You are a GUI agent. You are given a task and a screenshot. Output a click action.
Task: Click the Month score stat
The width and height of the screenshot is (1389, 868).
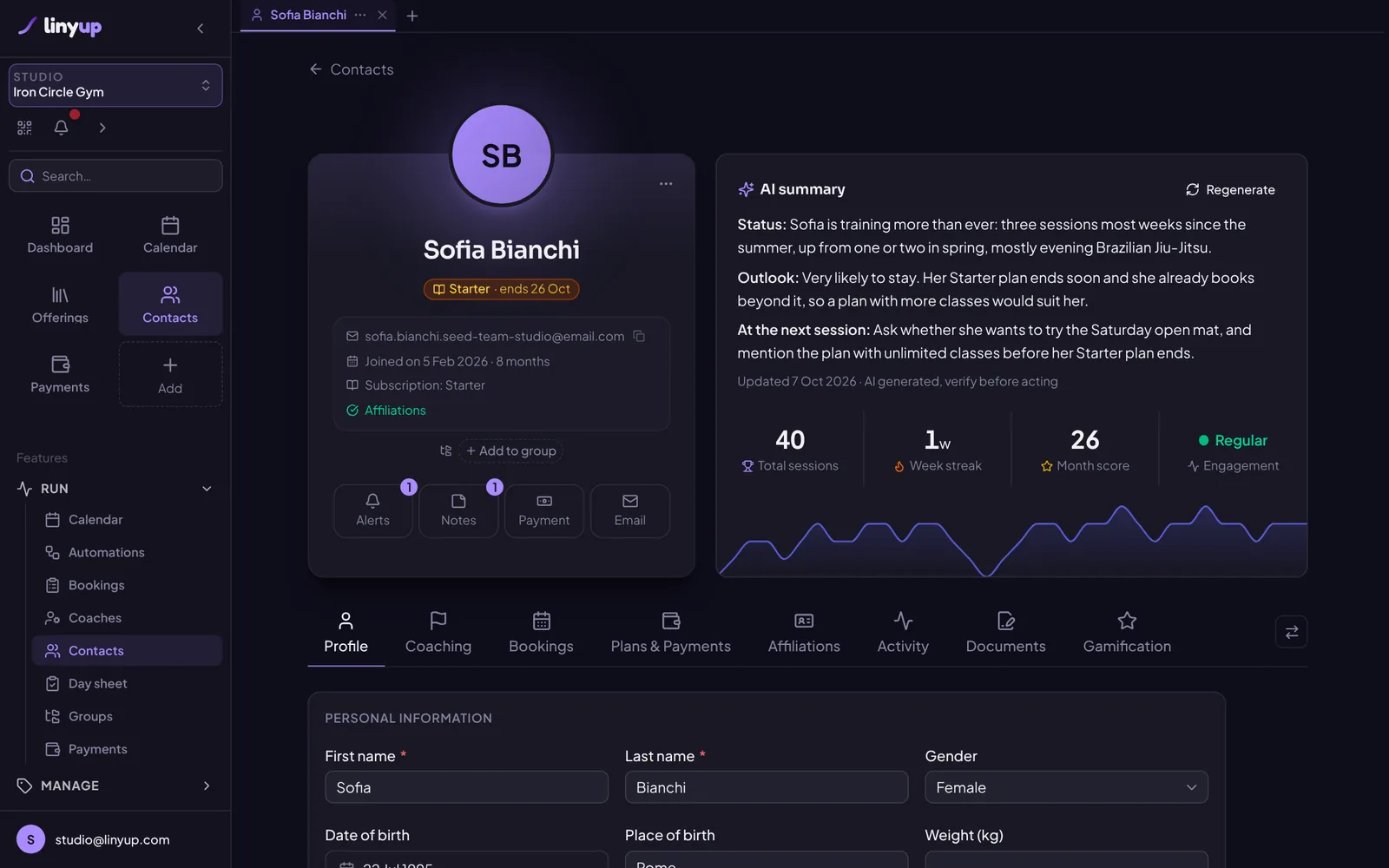(1085, 451)
